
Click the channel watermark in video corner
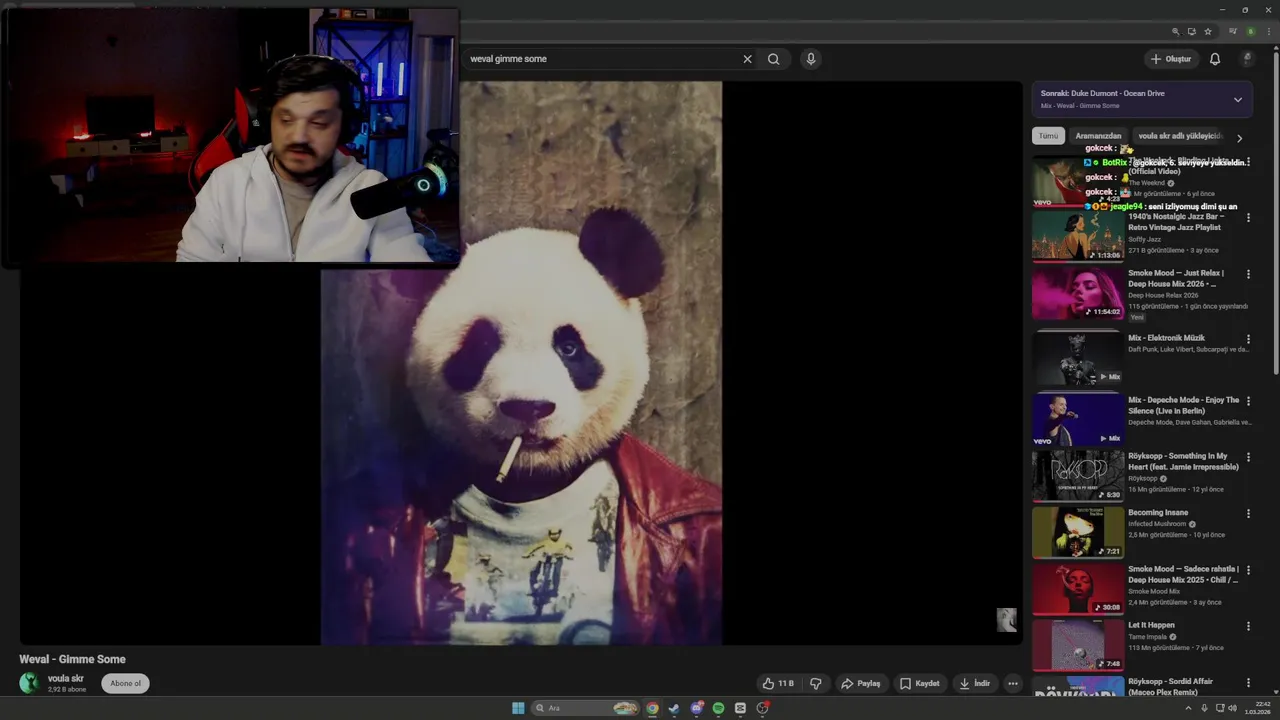(1007, 620)
